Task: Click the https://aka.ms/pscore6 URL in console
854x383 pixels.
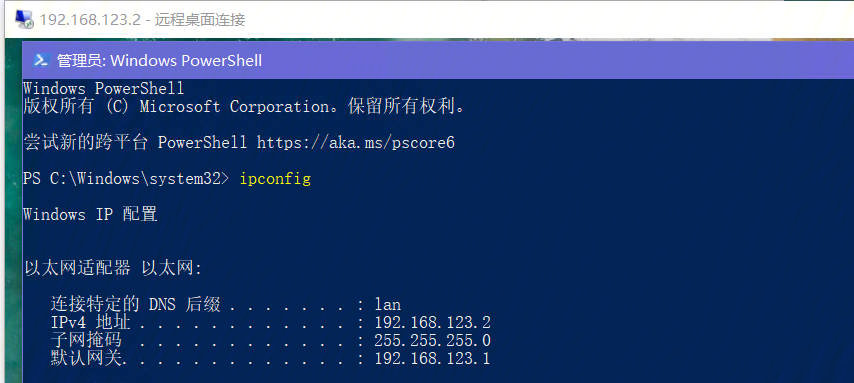Action: tap(356, 143)
